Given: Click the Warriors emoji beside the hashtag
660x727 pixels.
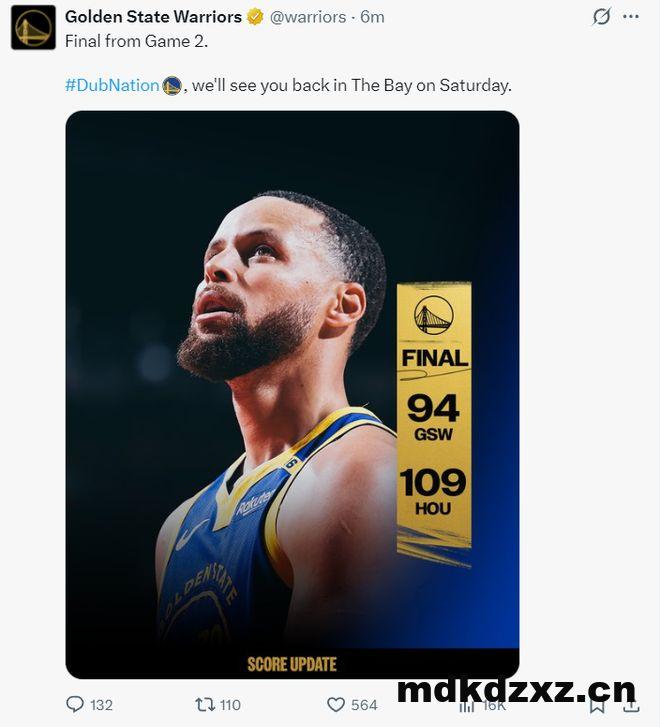Looking at the screenshot, I should pyautogui.click(x=172, y=86).
